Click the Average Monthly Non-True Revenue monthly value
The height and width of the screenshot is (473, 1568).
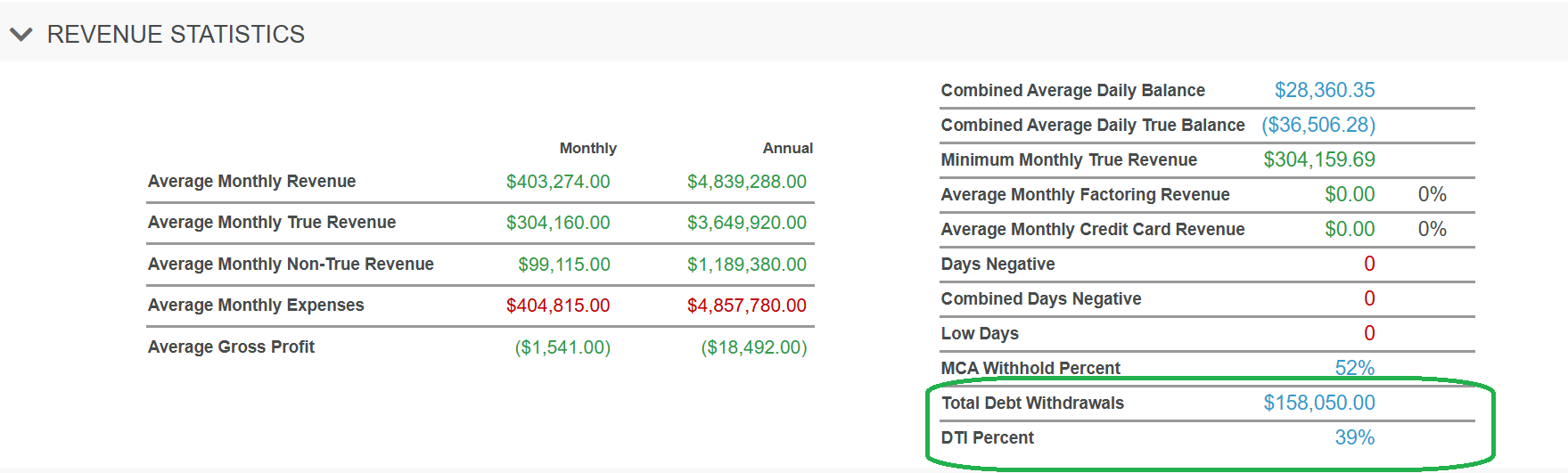[x=564, y=265]
